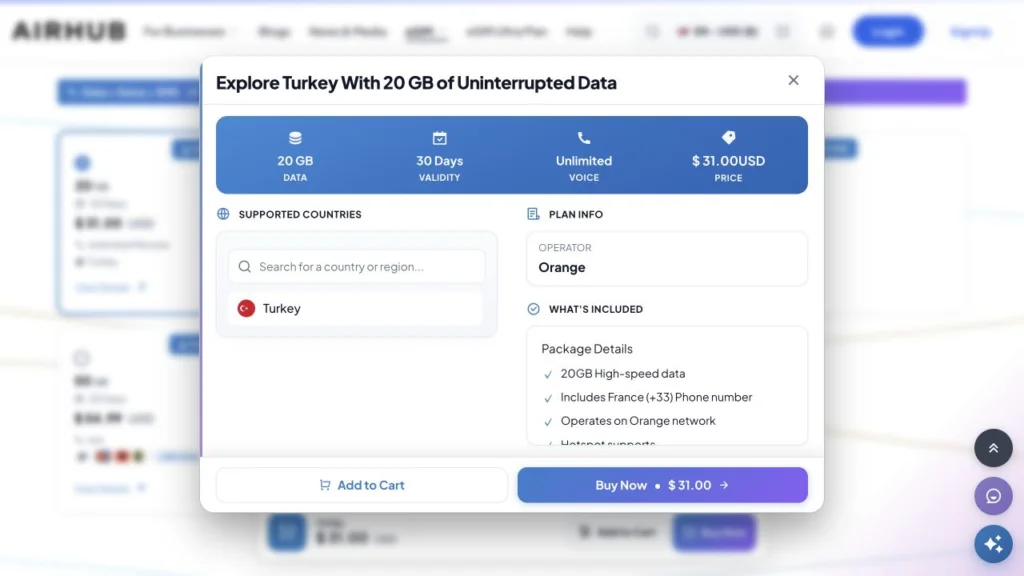Click the 30 Days validity calendar icon
The image size is (1024, 576).
pos(440,138)
